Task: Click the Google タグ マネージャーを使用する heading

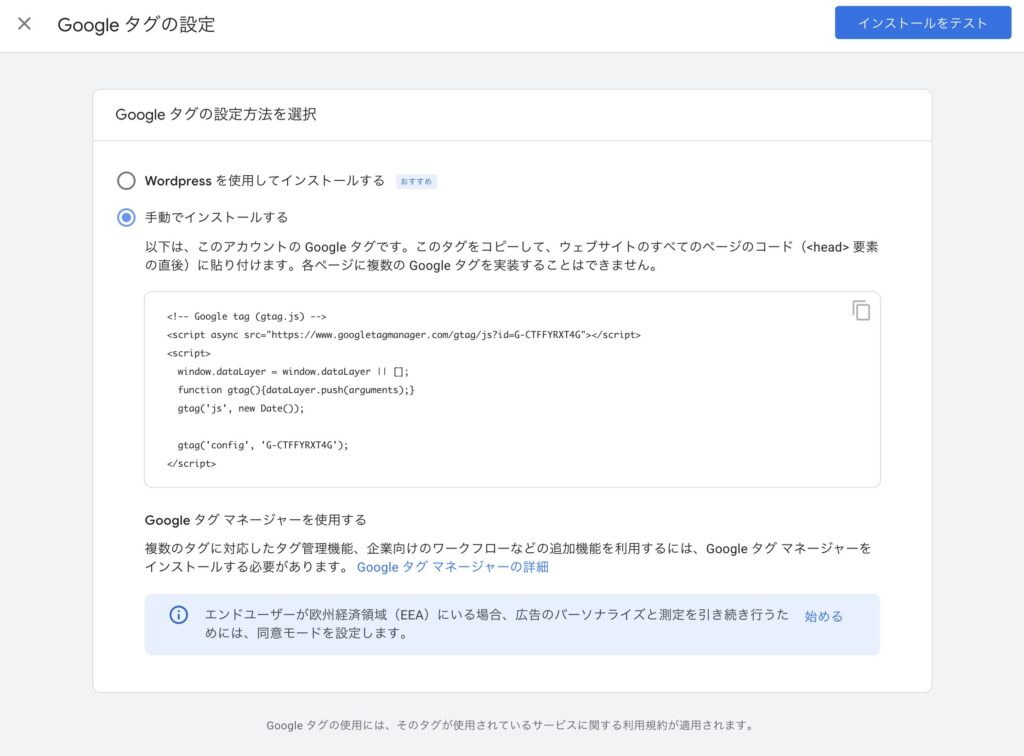Action: coord(255,520)
